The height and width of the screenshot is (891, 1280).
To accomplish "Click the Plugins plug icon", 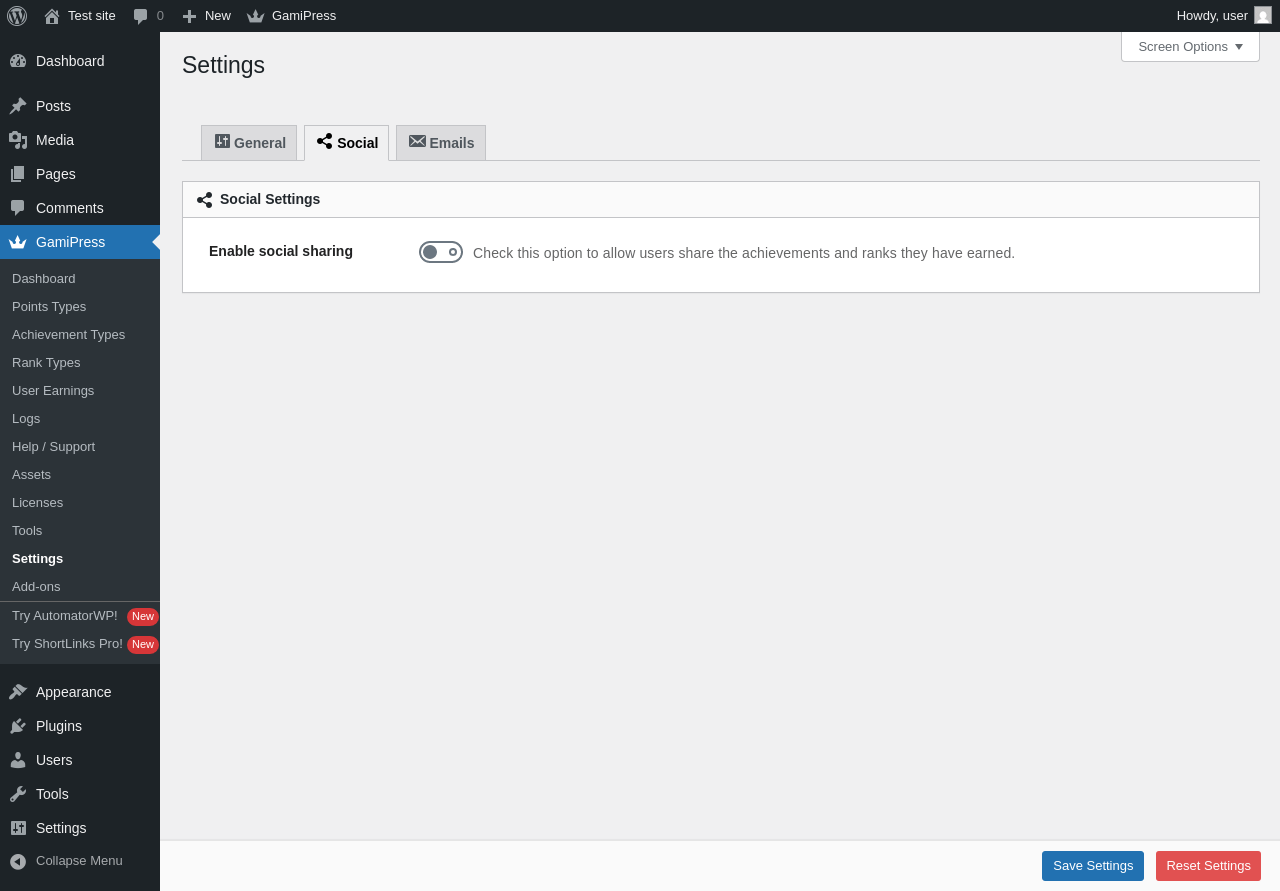I will click(x=18, y=726).
